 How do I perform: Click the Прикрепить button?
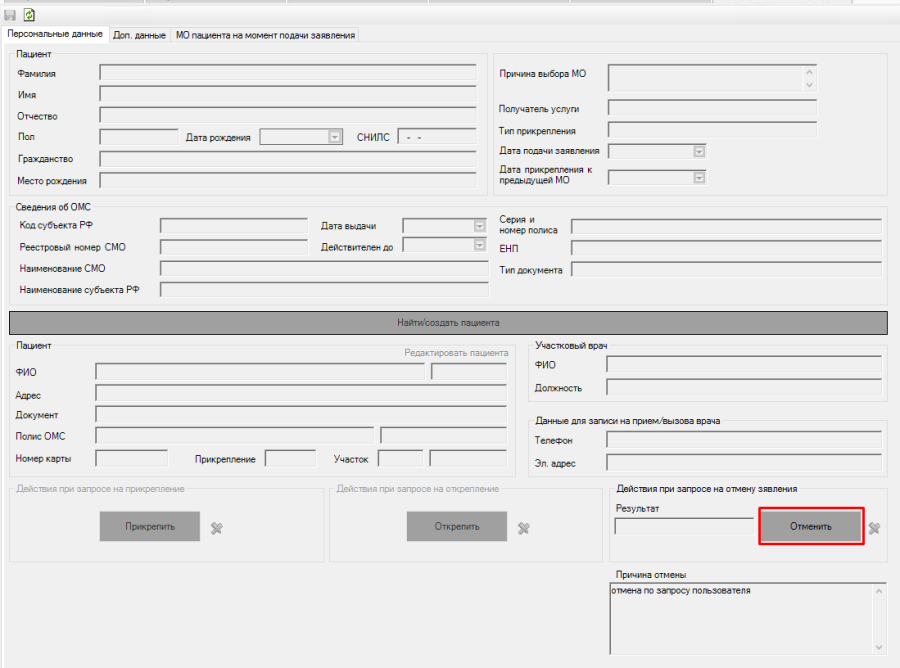pos(150,526)
